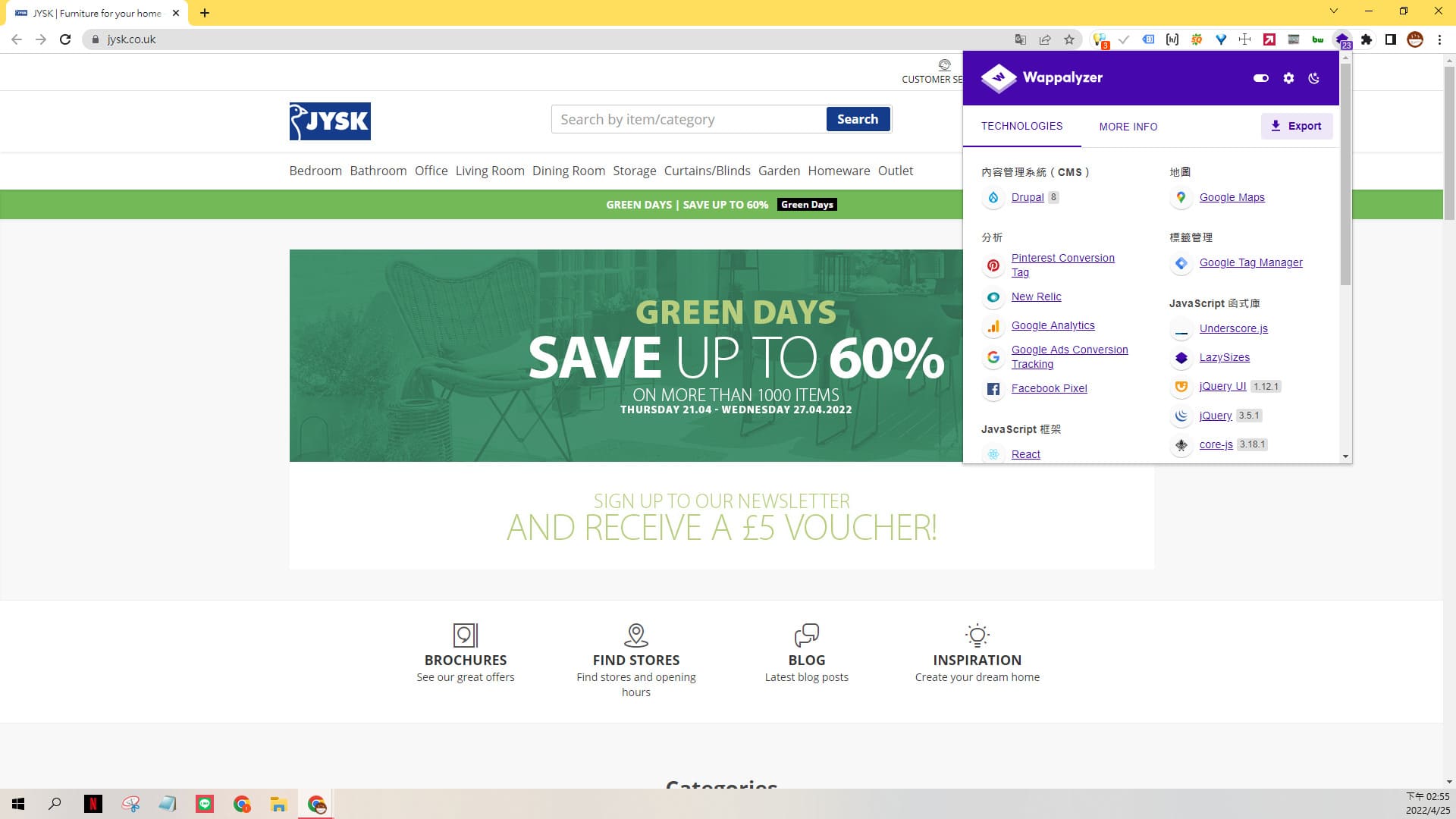Click the Google Maps link in Wappalyzer
This screenshot has height=819, width=1456.
click(1232, 197)
